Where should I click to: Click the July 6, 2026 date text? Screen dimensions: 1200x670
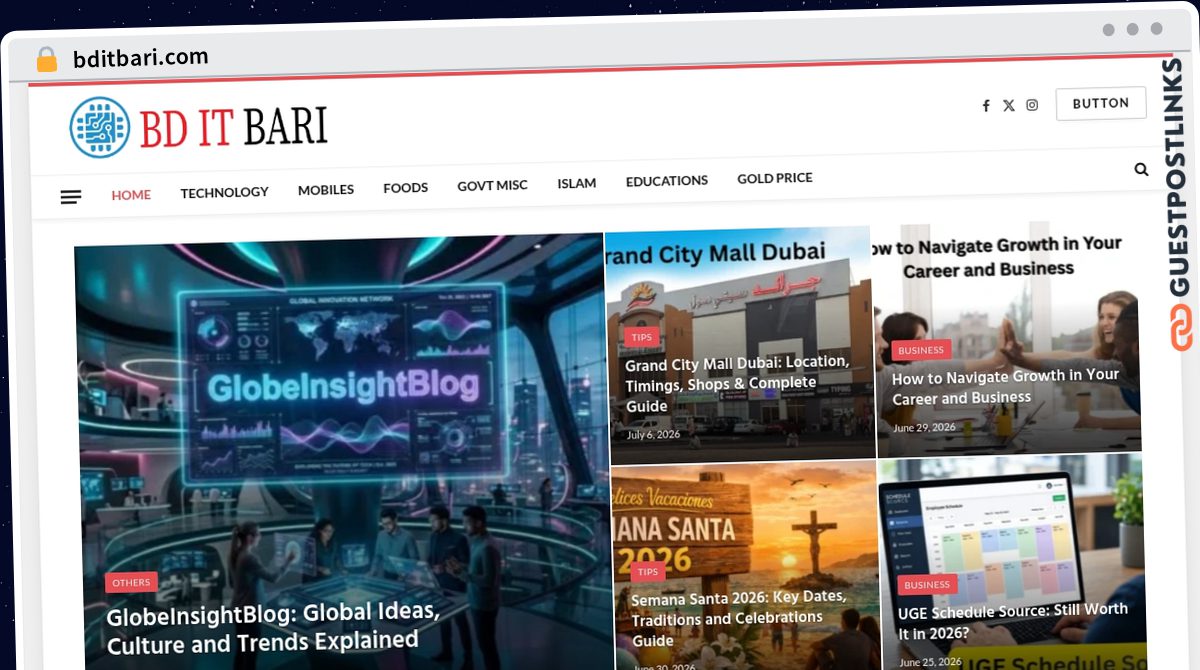(x=653, y=435)
